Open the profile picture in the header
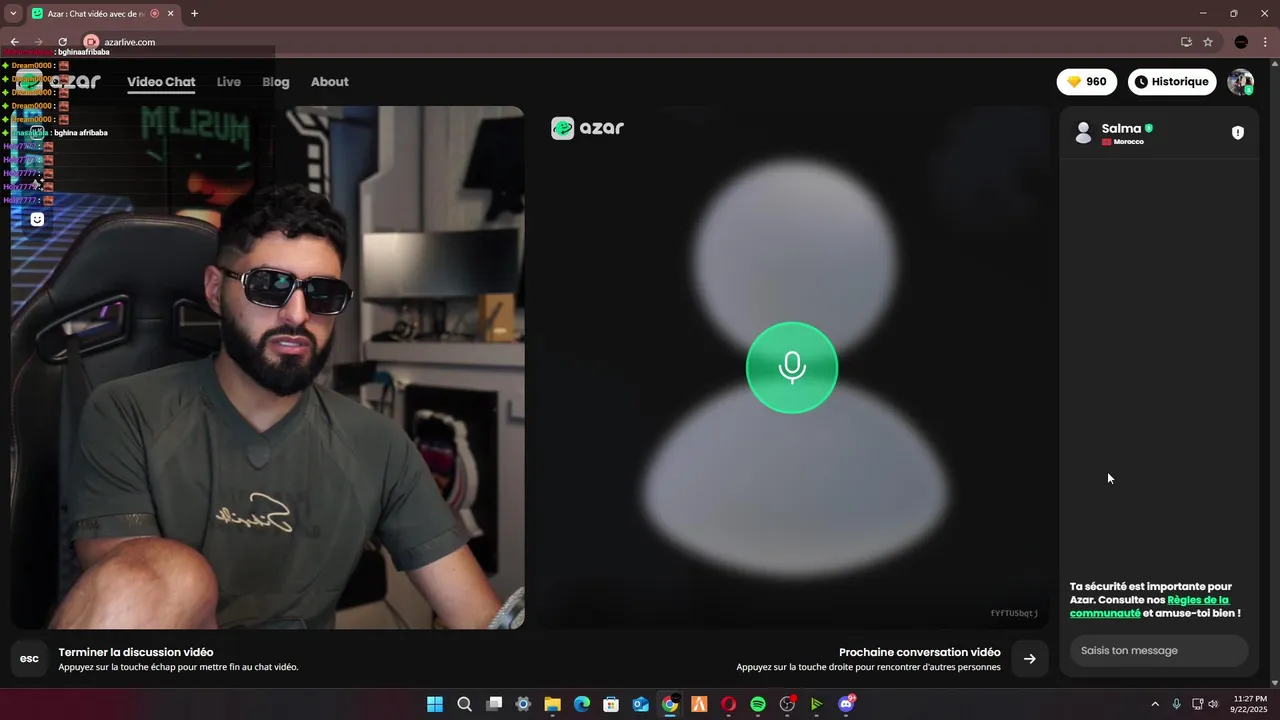The height and width of the screenshot is (720, 1280). coord(1241,82)
